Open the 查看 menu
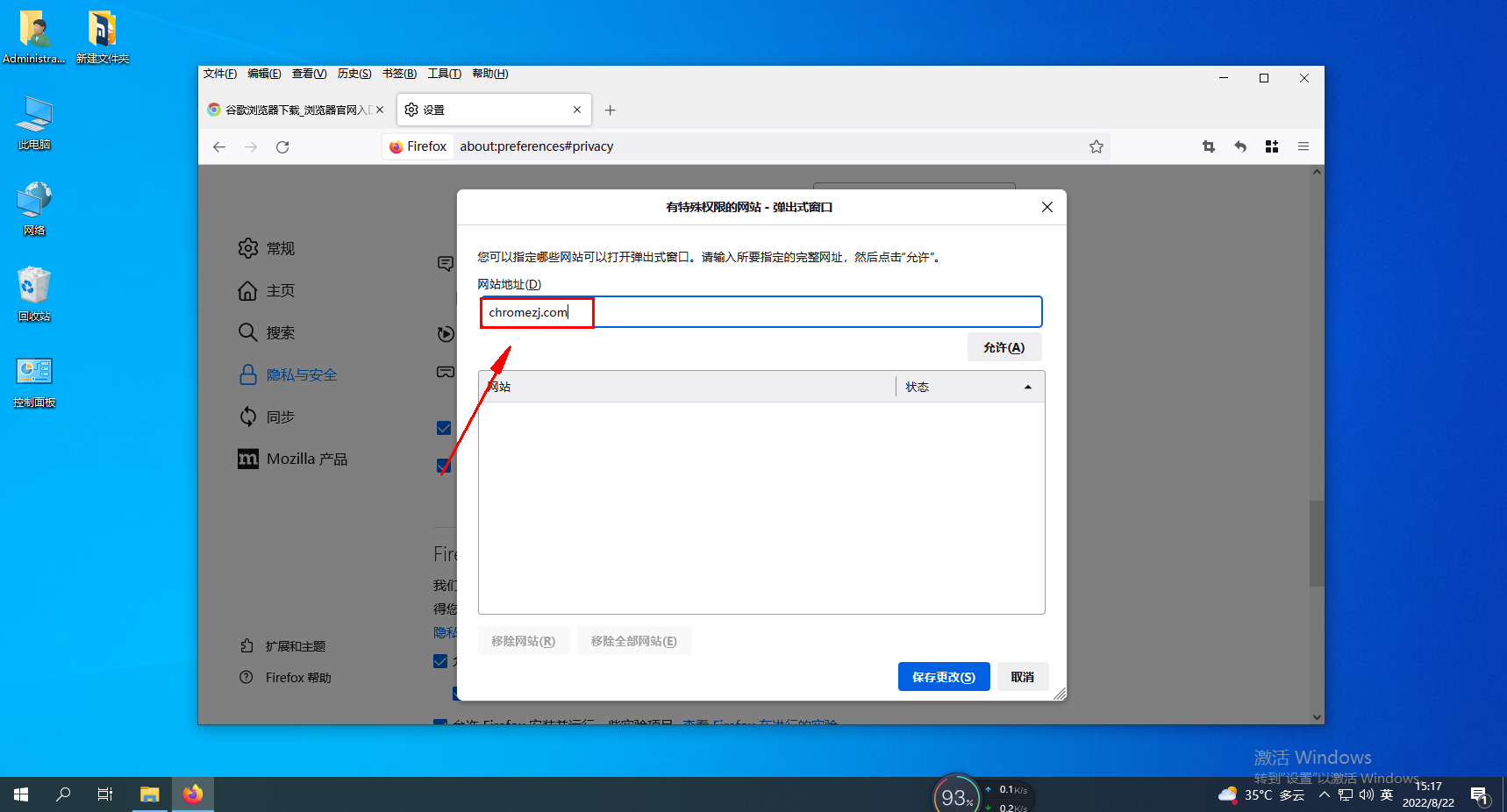The width and height of the screenshot is (1507, 812). coord(309,74)
